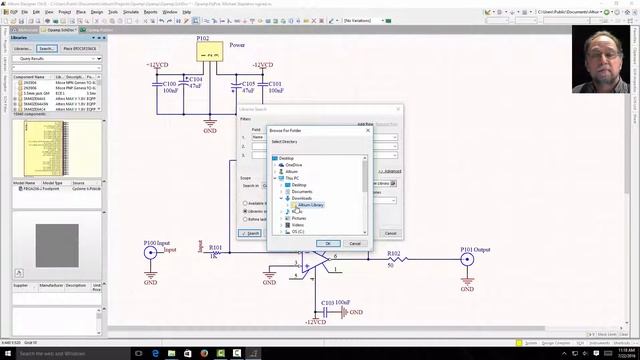Click the green icon beside No Variations
Screen dimensions: 640x360
389,20
